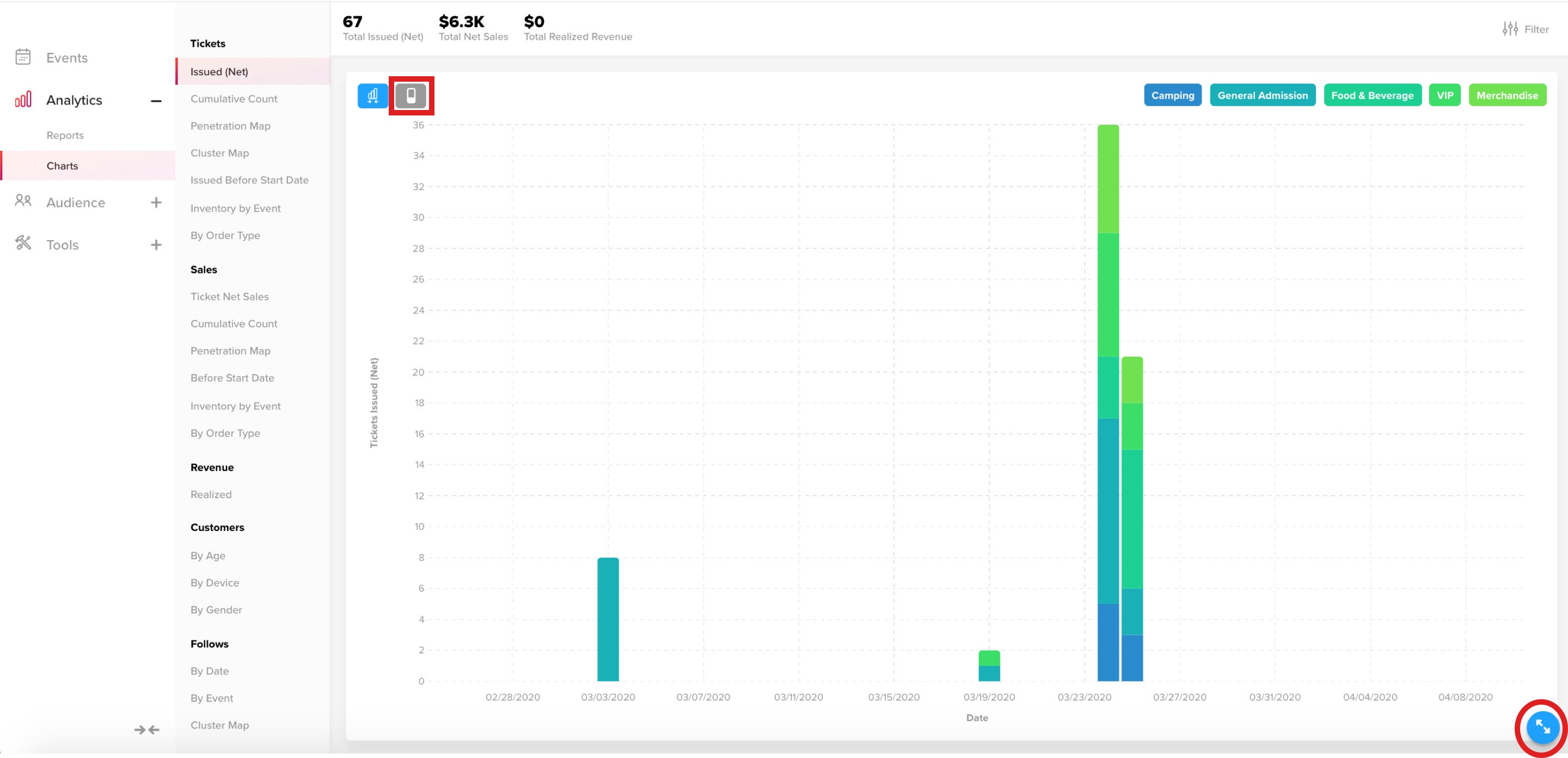Go to Reports under Analytics
Viewport: 1568px width, 758px height.
click(x=65, y=135)
